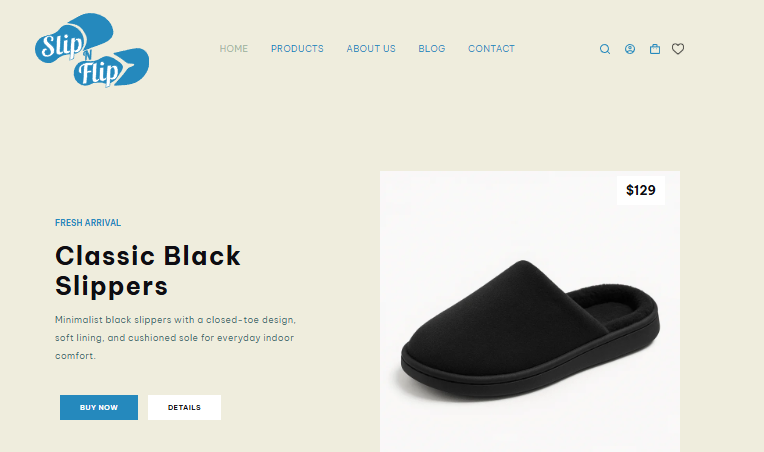
Task: Click the black slipper product image
Action: coord(530,331)
